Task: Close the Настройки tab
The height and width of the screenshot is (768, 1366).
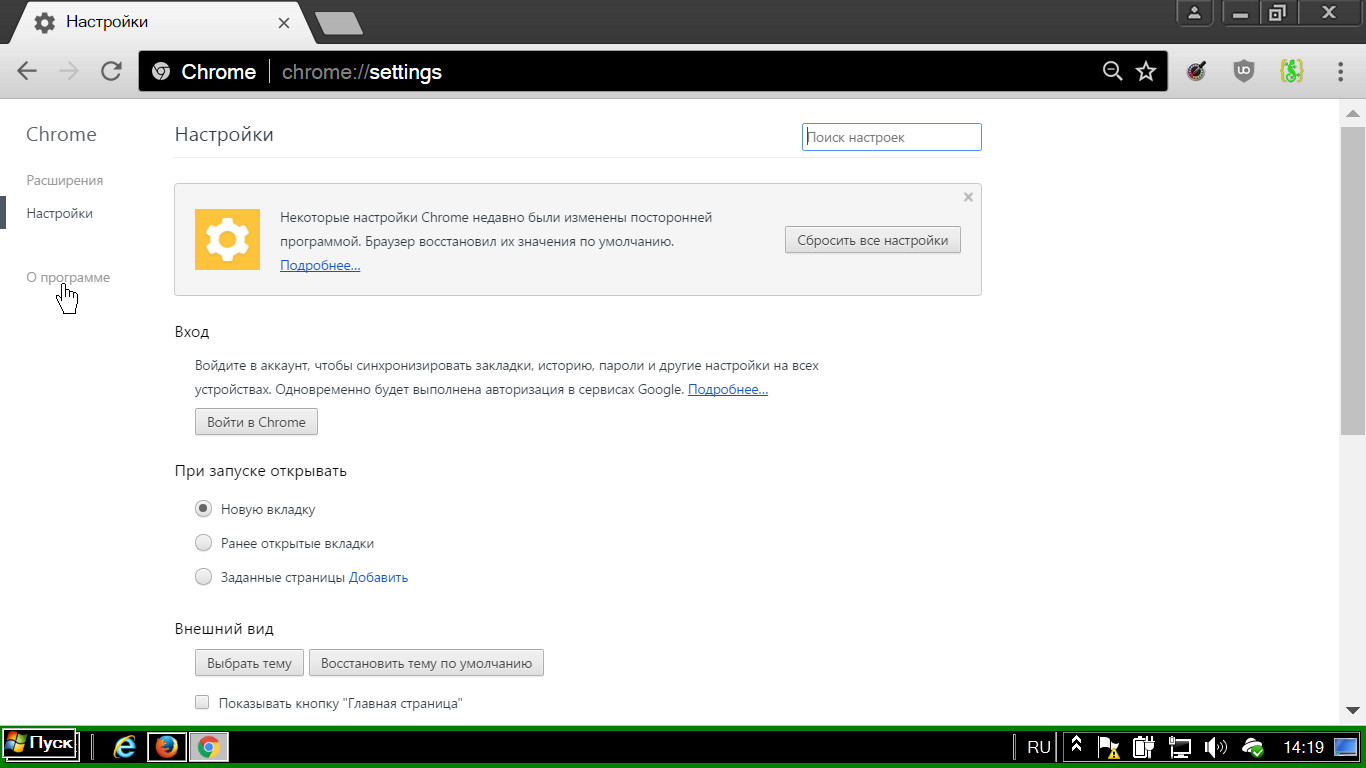Action: tap(285, 22)
